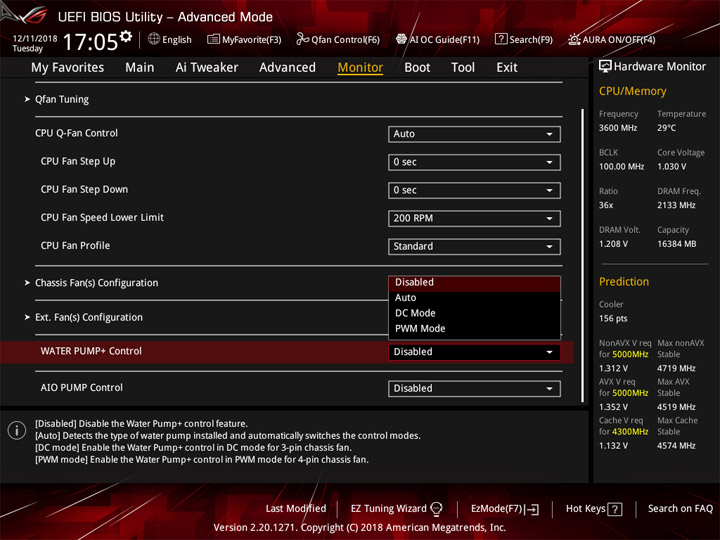Click the 1.030 V core voltage value
This screenshot has width=720, height=540.
coord(672,167)
